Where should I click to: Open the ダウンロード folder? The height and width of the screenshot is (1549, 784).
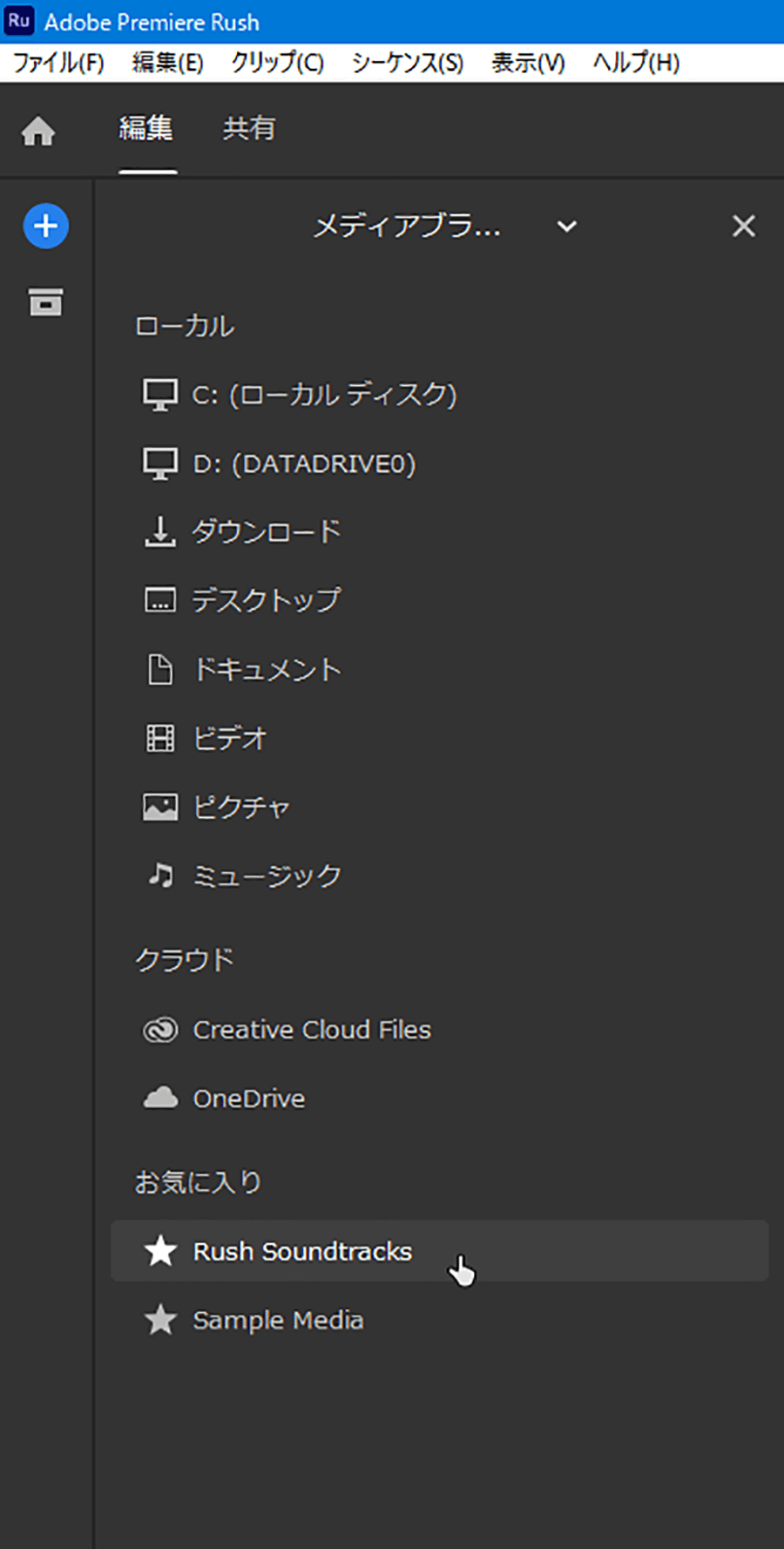266,531
